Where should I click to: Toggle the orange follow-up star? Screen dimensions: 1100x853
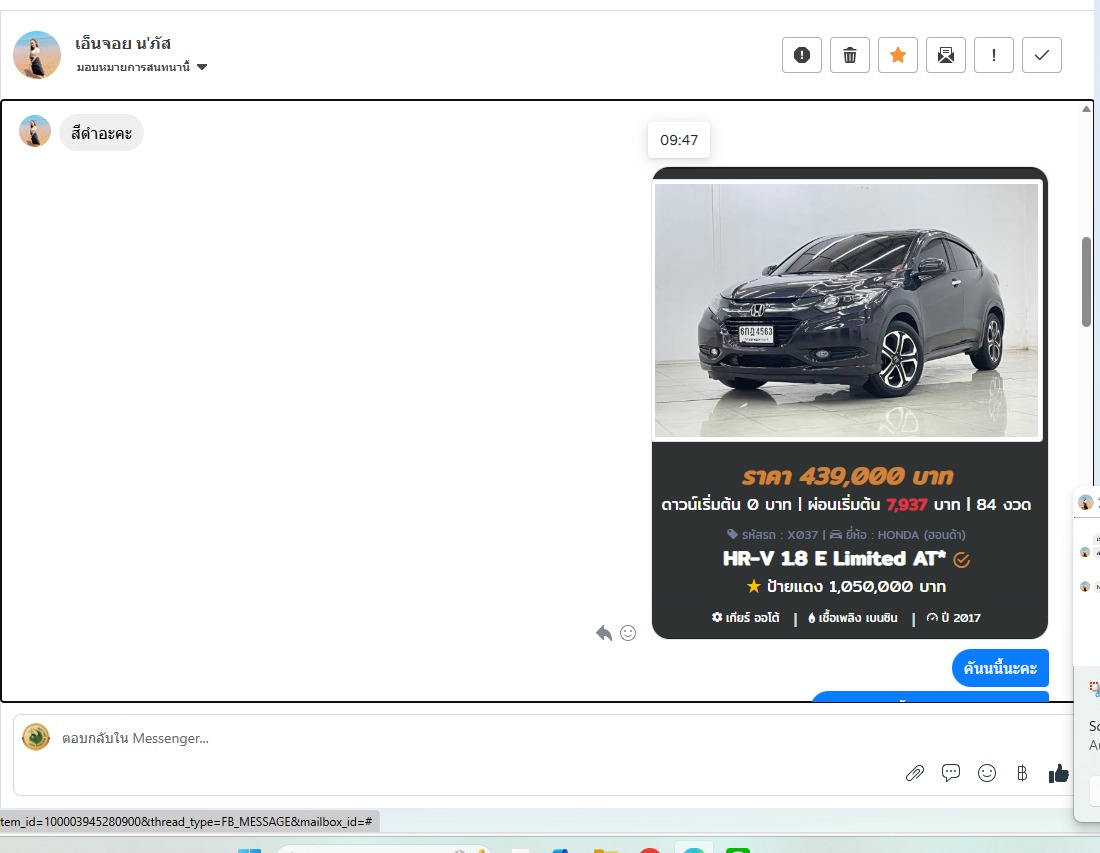tap(897, 55)
